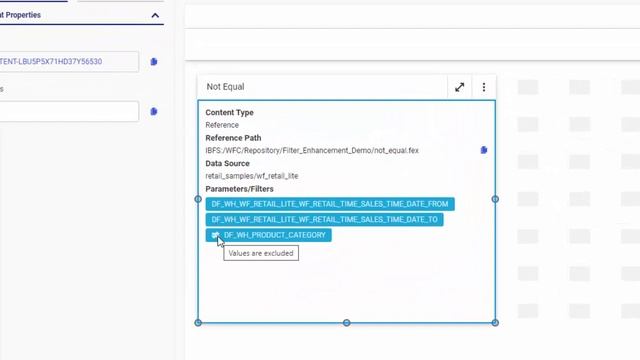Click excluded-values icon on PRODUCT_CATEGORY chip

tap(215, 235)
